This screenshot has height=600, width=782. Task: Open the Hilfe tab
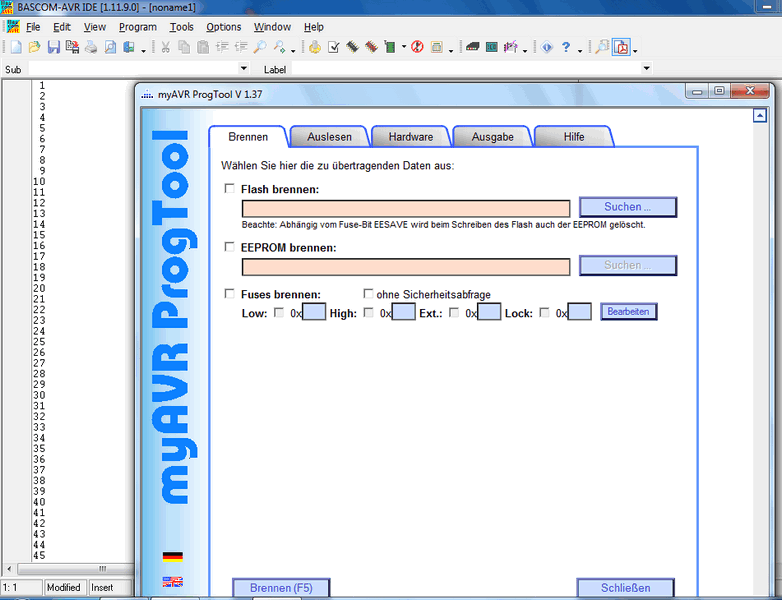[574, 137]
